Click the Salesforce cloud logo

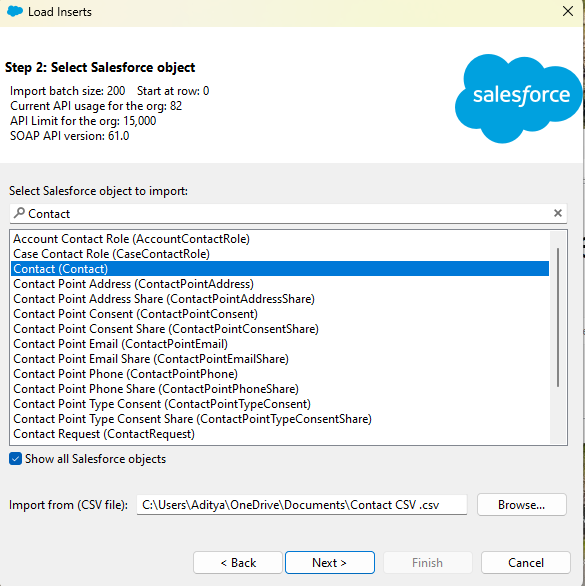(x=519, y=98)
